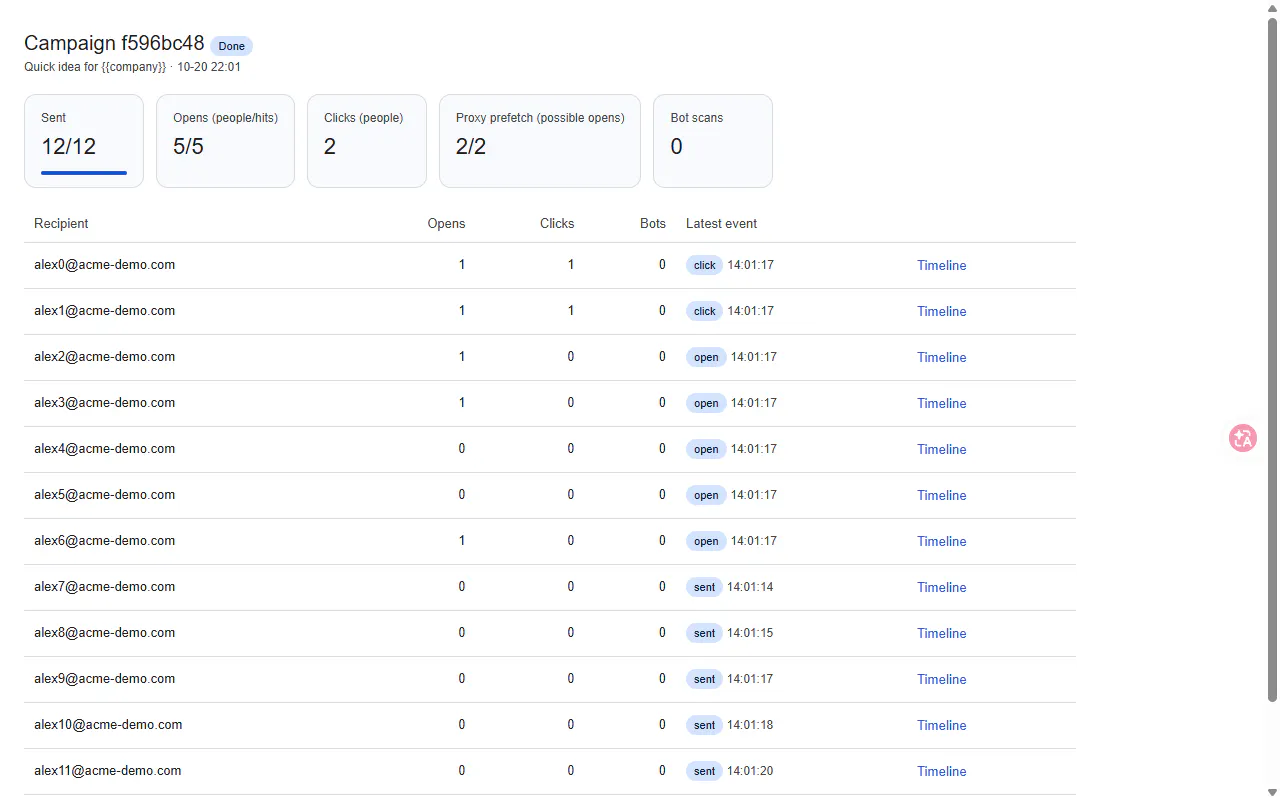Click the Opens column header
Image resolution: width=1280 pixels, height=800 pixels.
pos(446,223)
